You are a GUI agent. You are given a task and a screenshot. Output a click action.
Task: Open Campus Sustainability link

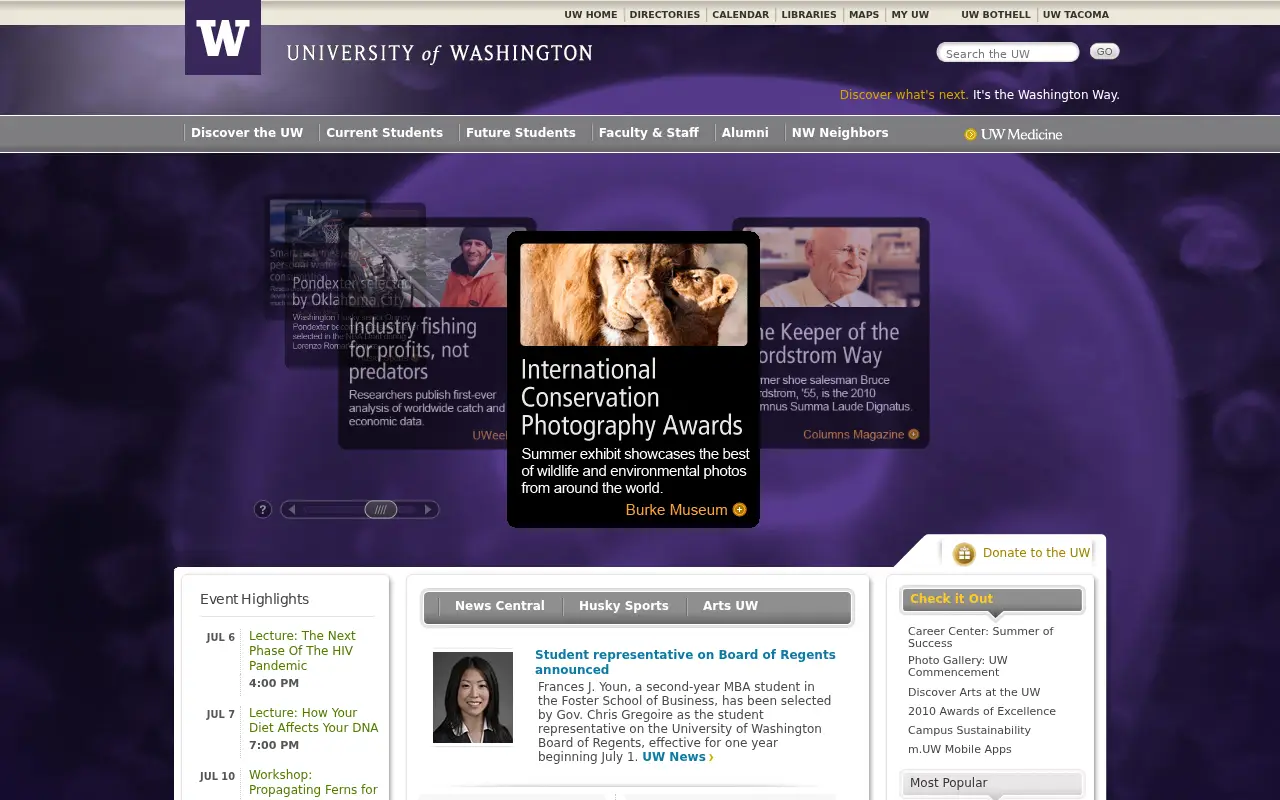969,730
